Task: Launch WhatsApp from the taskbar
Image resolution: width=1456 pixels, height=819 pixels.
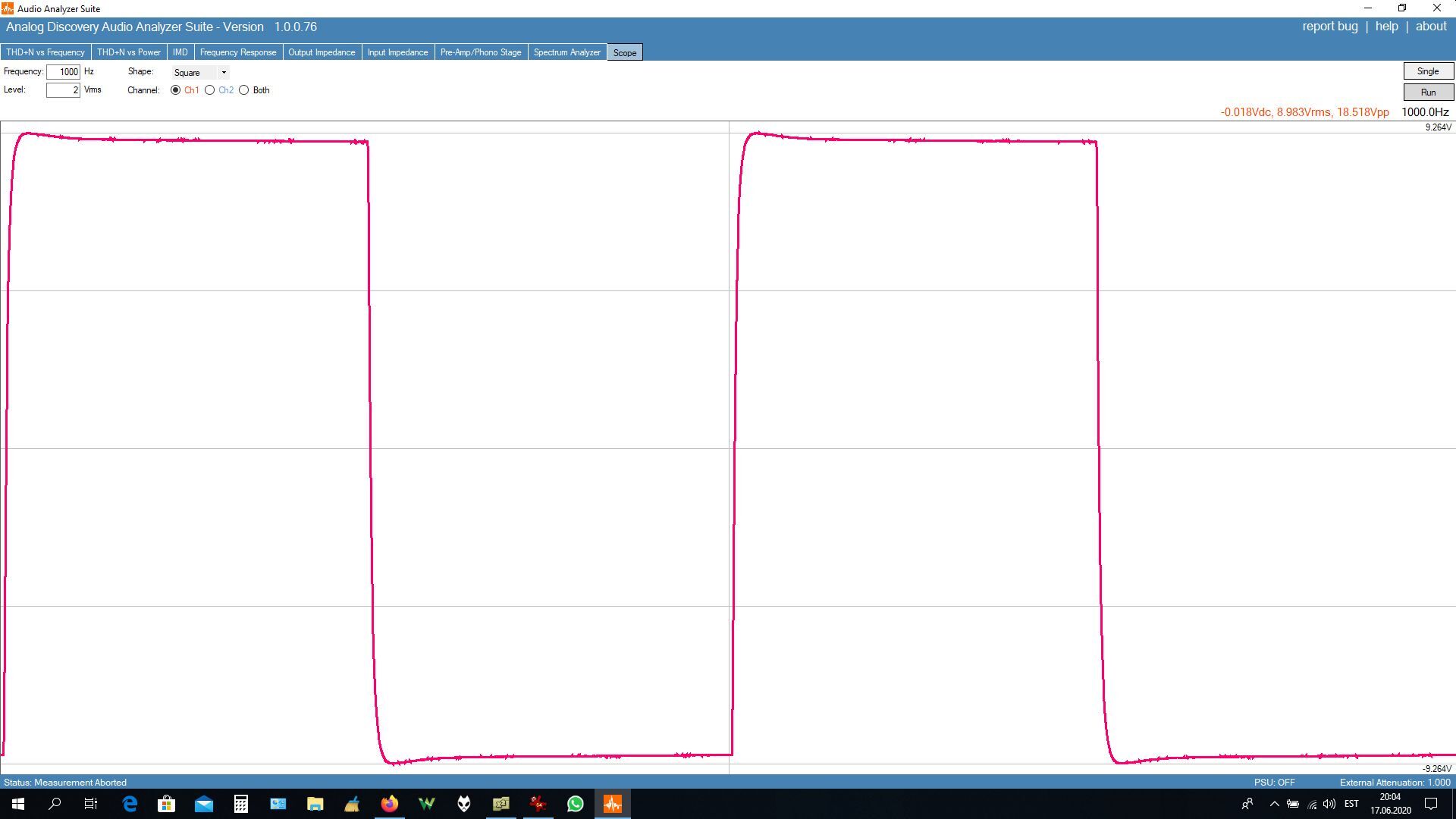Action: point(576,804)
